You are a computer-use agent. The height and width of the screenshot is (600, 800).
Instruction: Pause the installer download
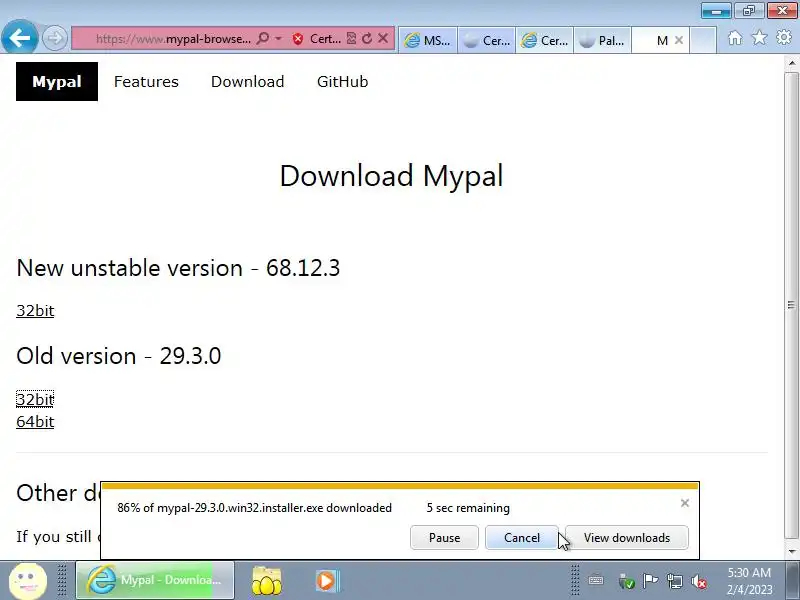444,538
